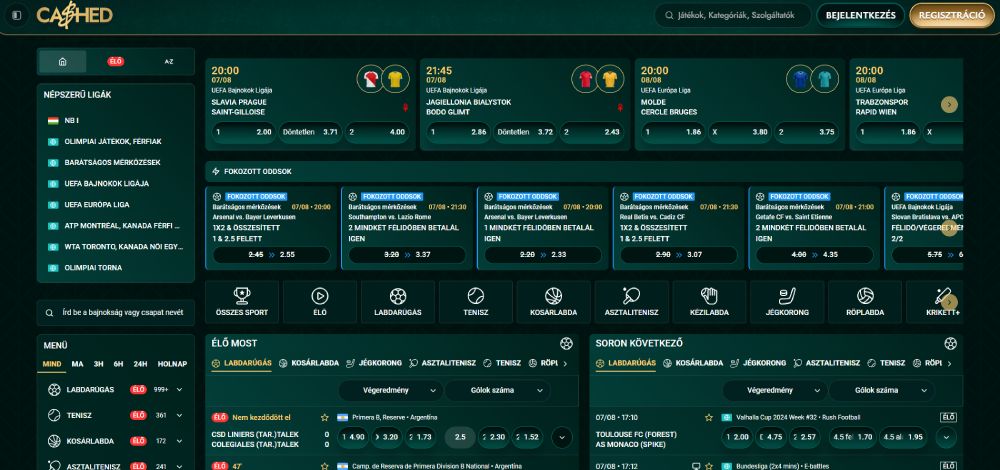Open the Összes Sport trophy tile
Image resolution: width=1000 pixels, height=470 pixels.
point(242,301)
